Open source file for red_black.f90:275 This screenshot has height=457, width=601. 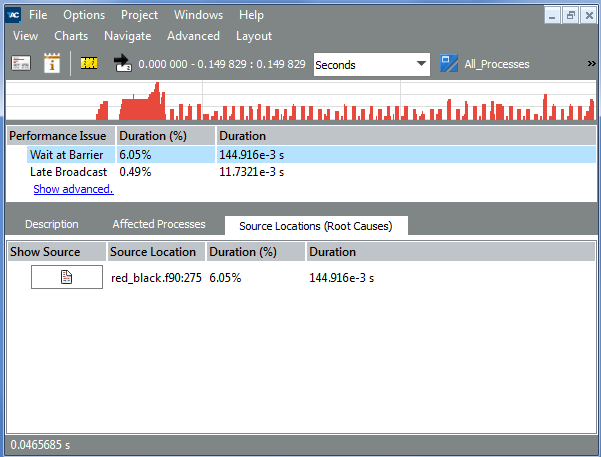click(x=66, y=278)
